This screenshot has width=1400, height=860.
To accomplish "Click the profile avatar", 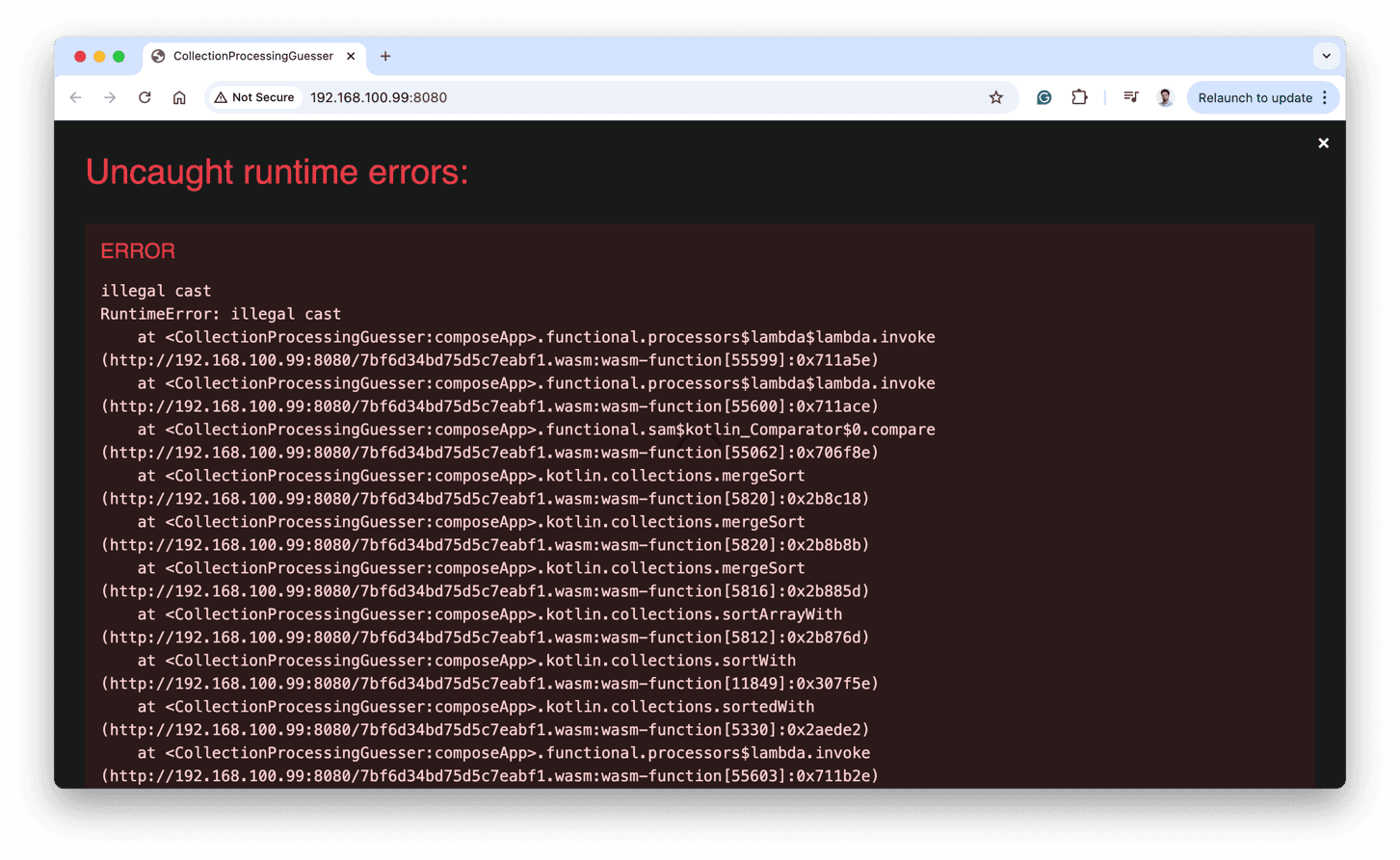I will coord(1165,97).
